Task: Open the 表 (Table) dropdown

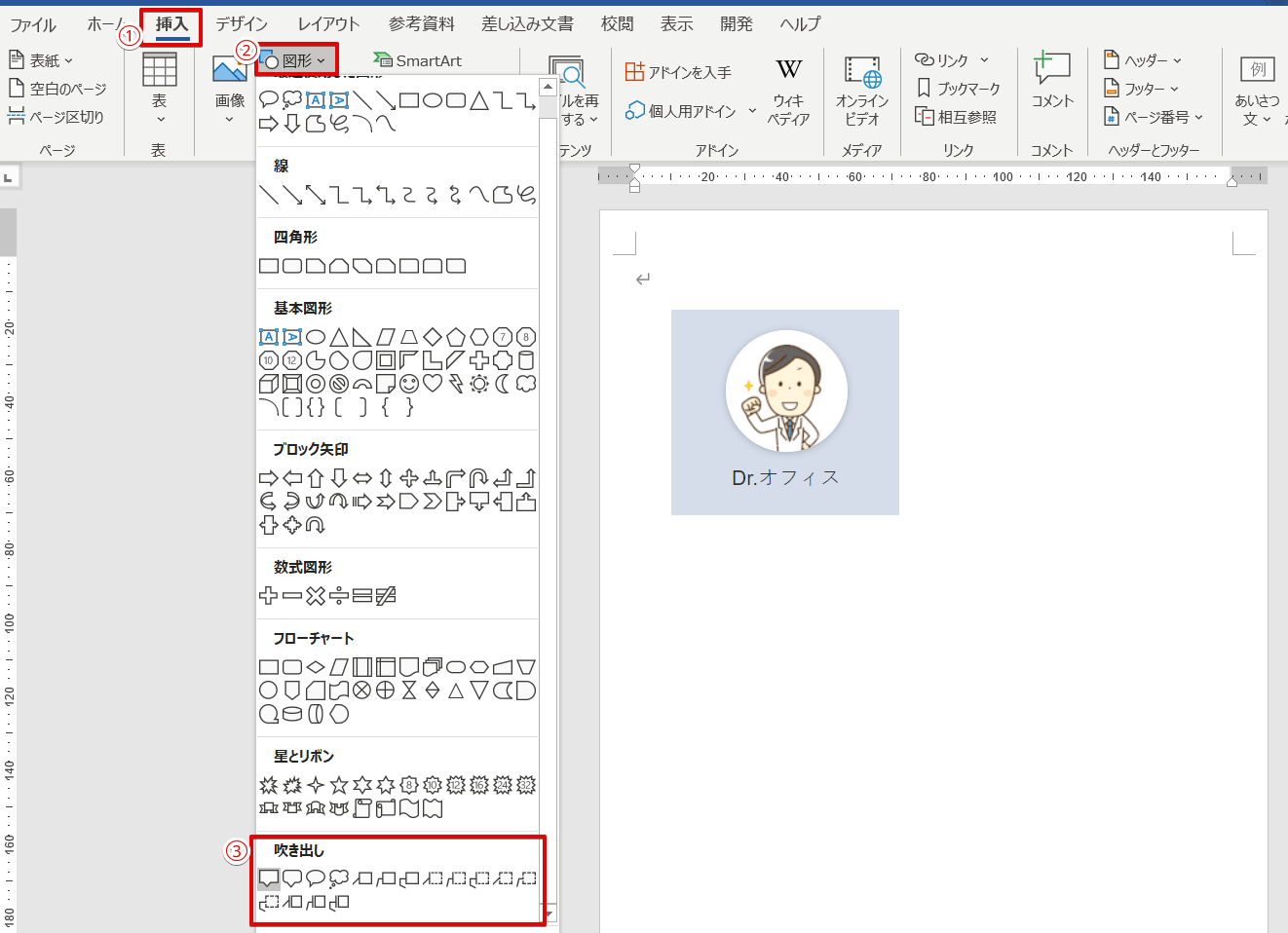Action: pos(160,89)
